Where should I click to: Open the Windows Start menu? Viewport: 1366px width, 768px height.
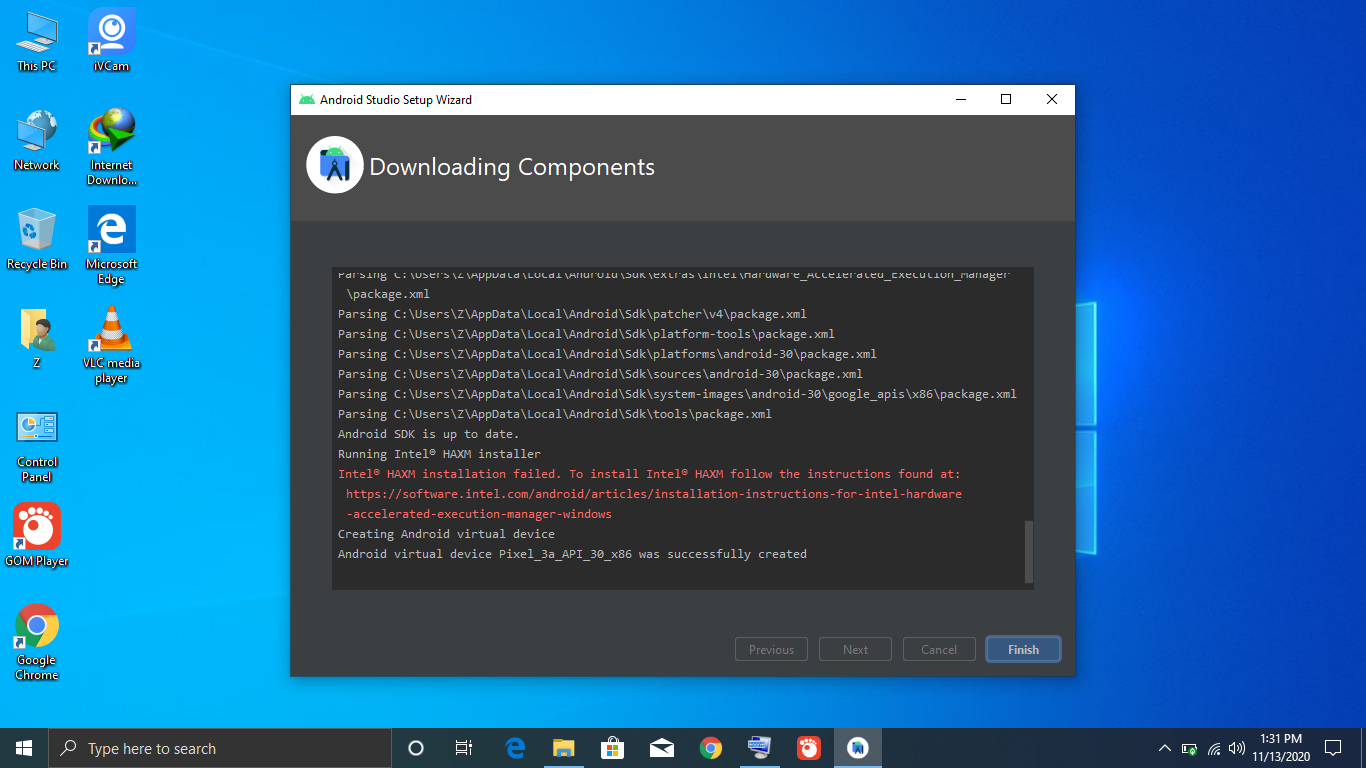coord(24,748)
